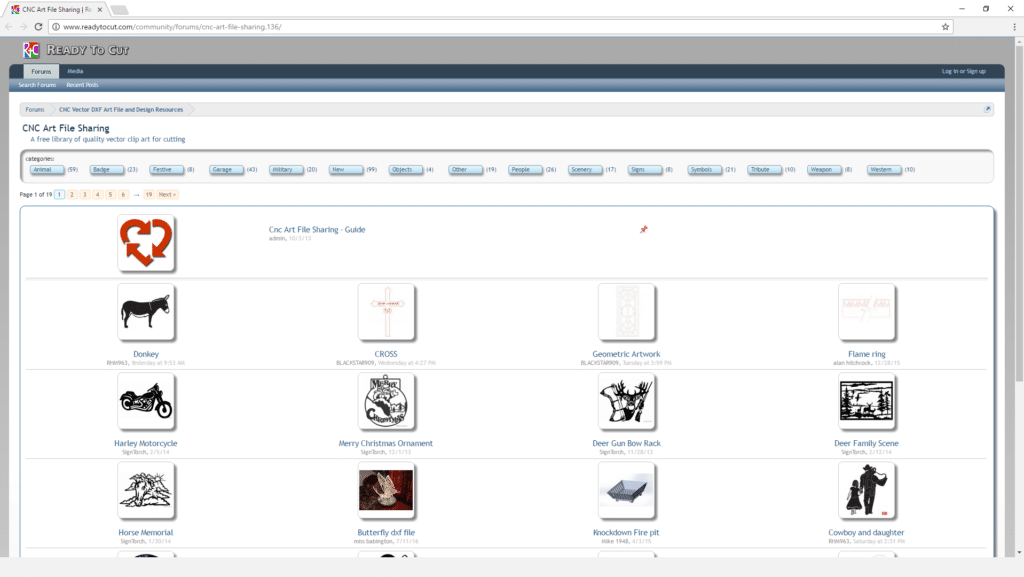Image resolution: width=1024 pixels, height=577 pixels.
Task: Select the Forums tab
Action: tap(41, 71)
